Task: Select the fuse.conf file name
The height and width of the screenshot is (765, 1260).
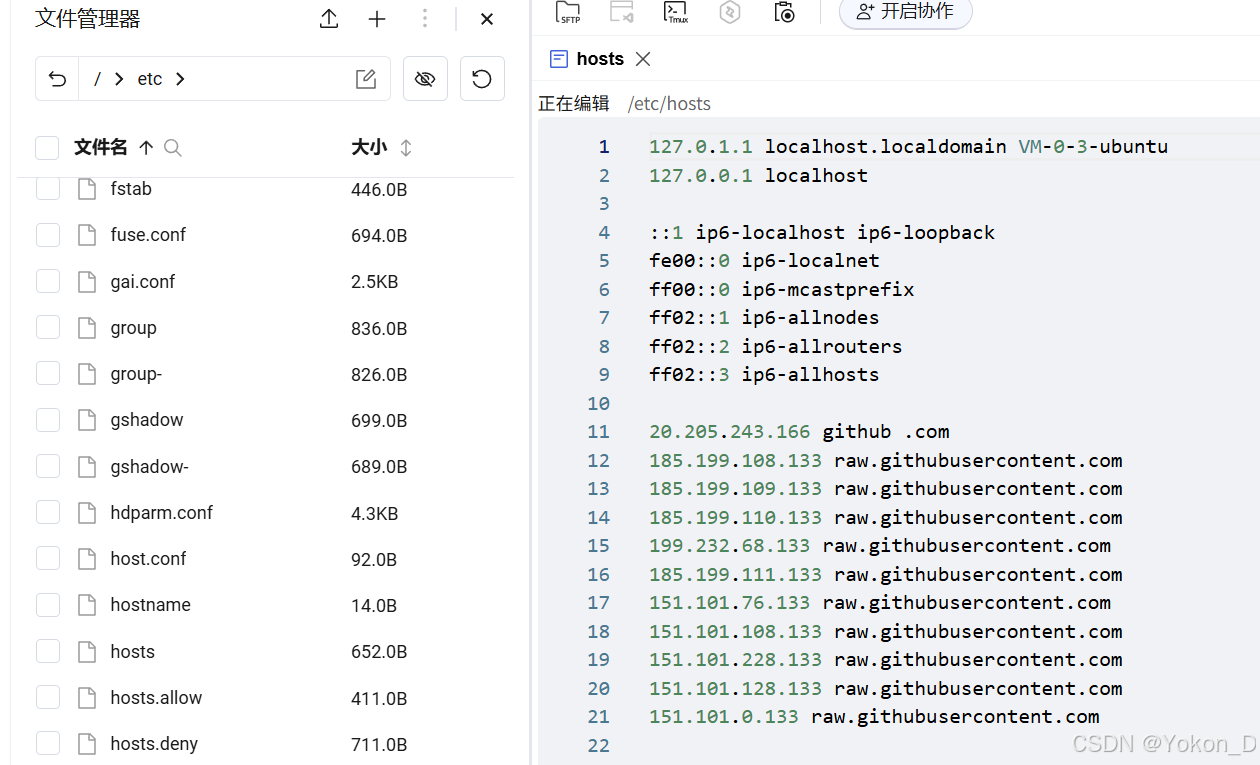Action: (x=148, y=235)
